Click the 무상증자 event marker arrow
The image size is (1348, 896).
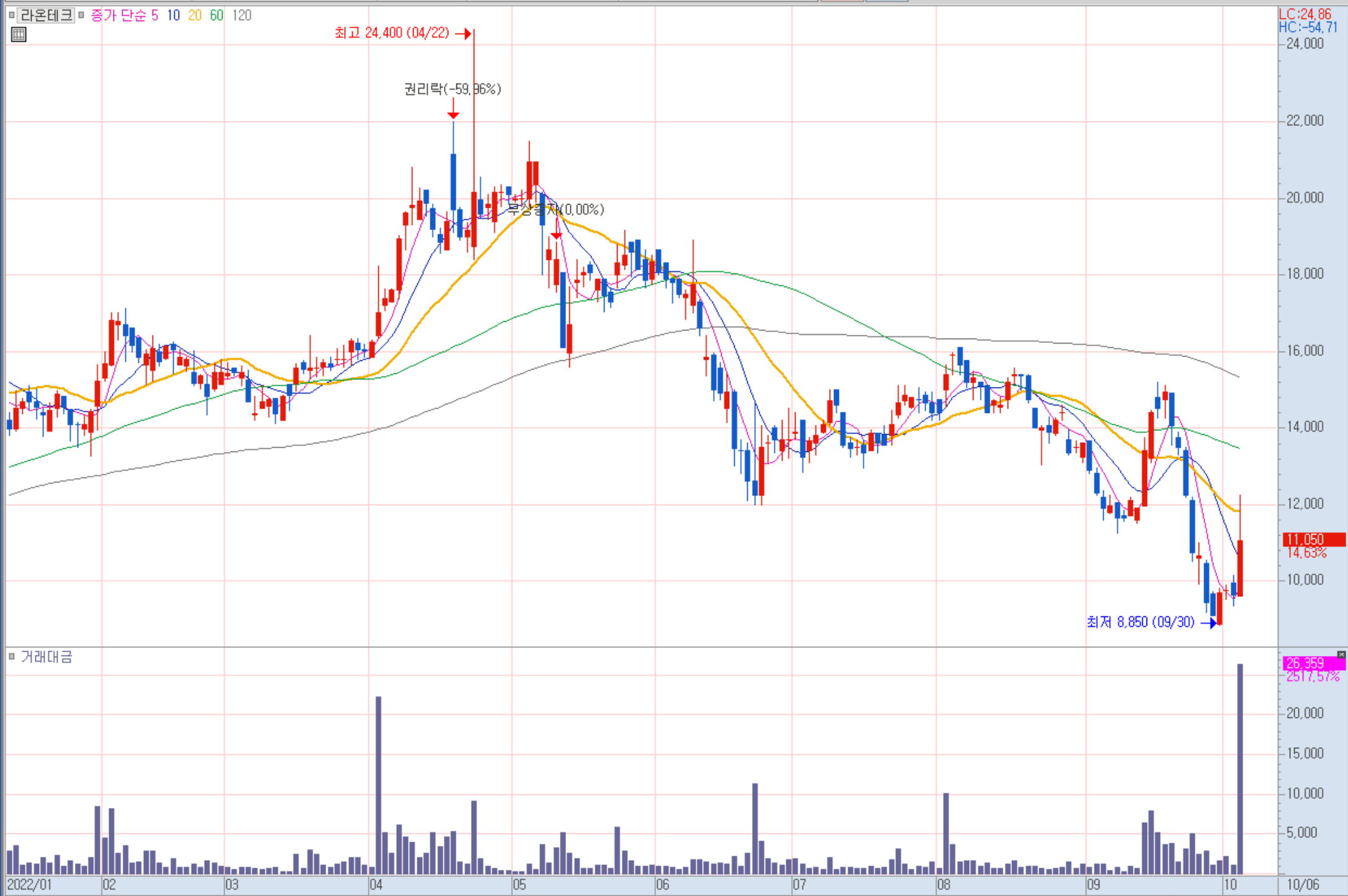556,235
